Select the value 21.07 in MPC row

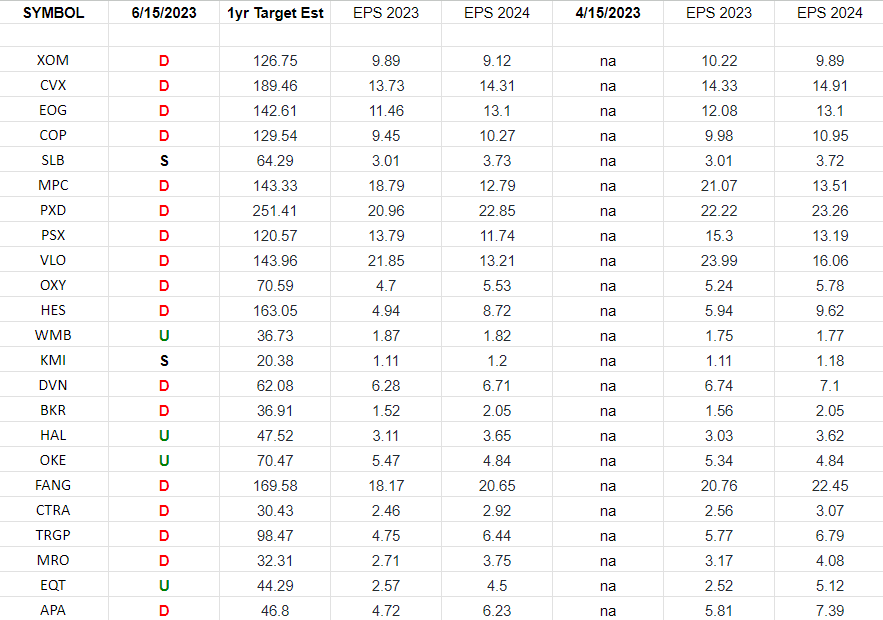coord(719,186)
